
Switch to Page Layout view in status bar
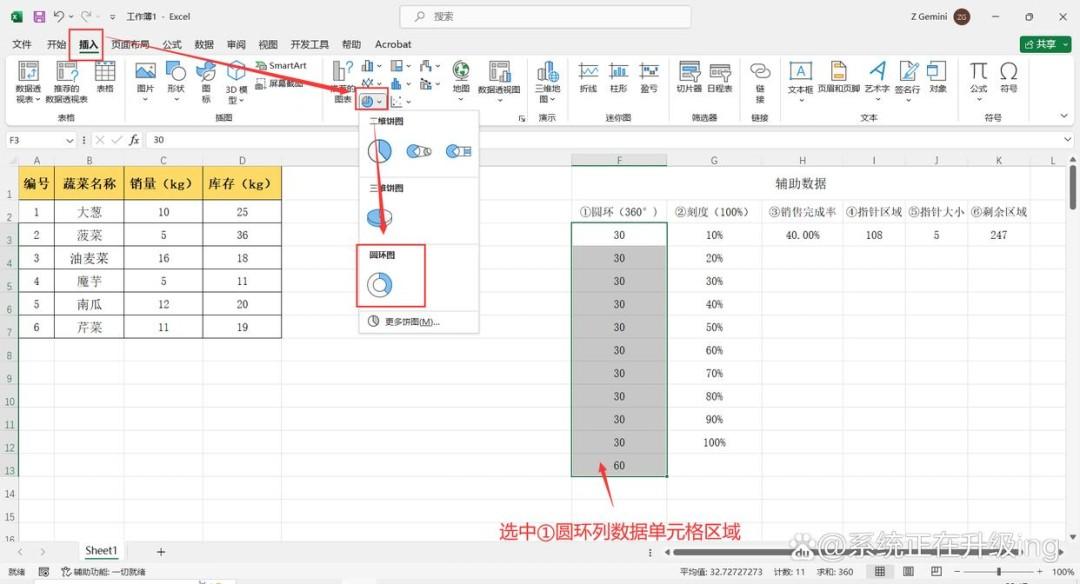(x=908, y=572)
